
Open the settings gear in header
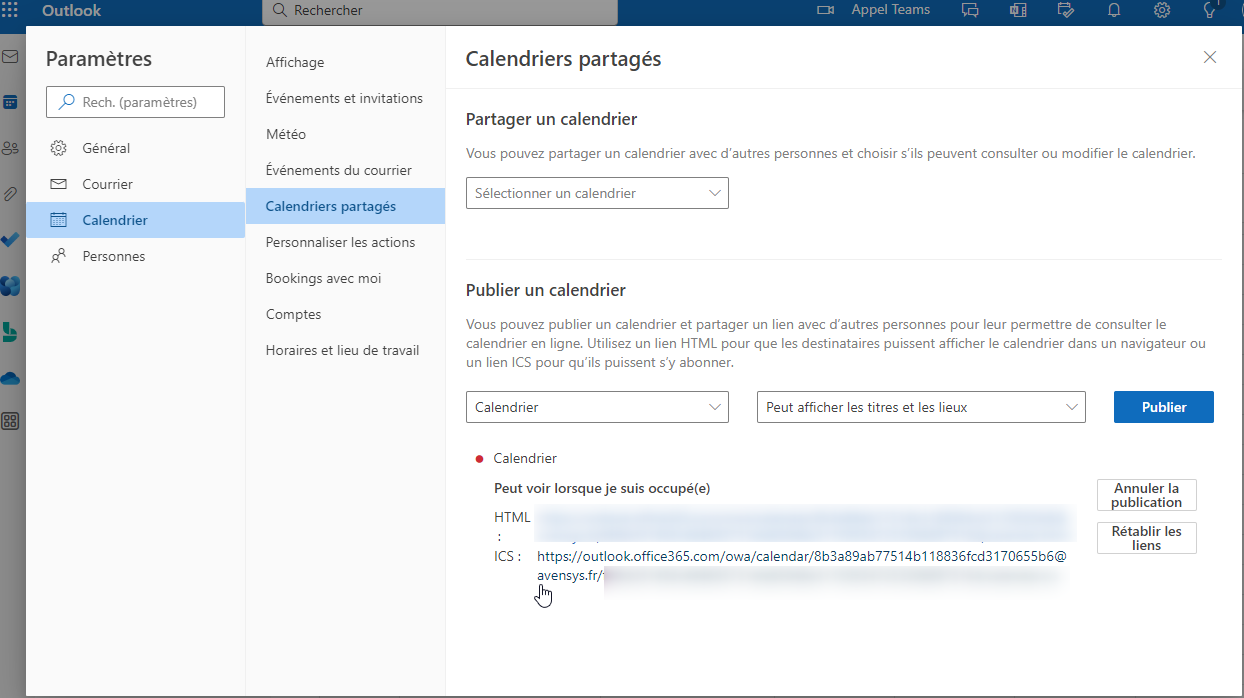1162,10
